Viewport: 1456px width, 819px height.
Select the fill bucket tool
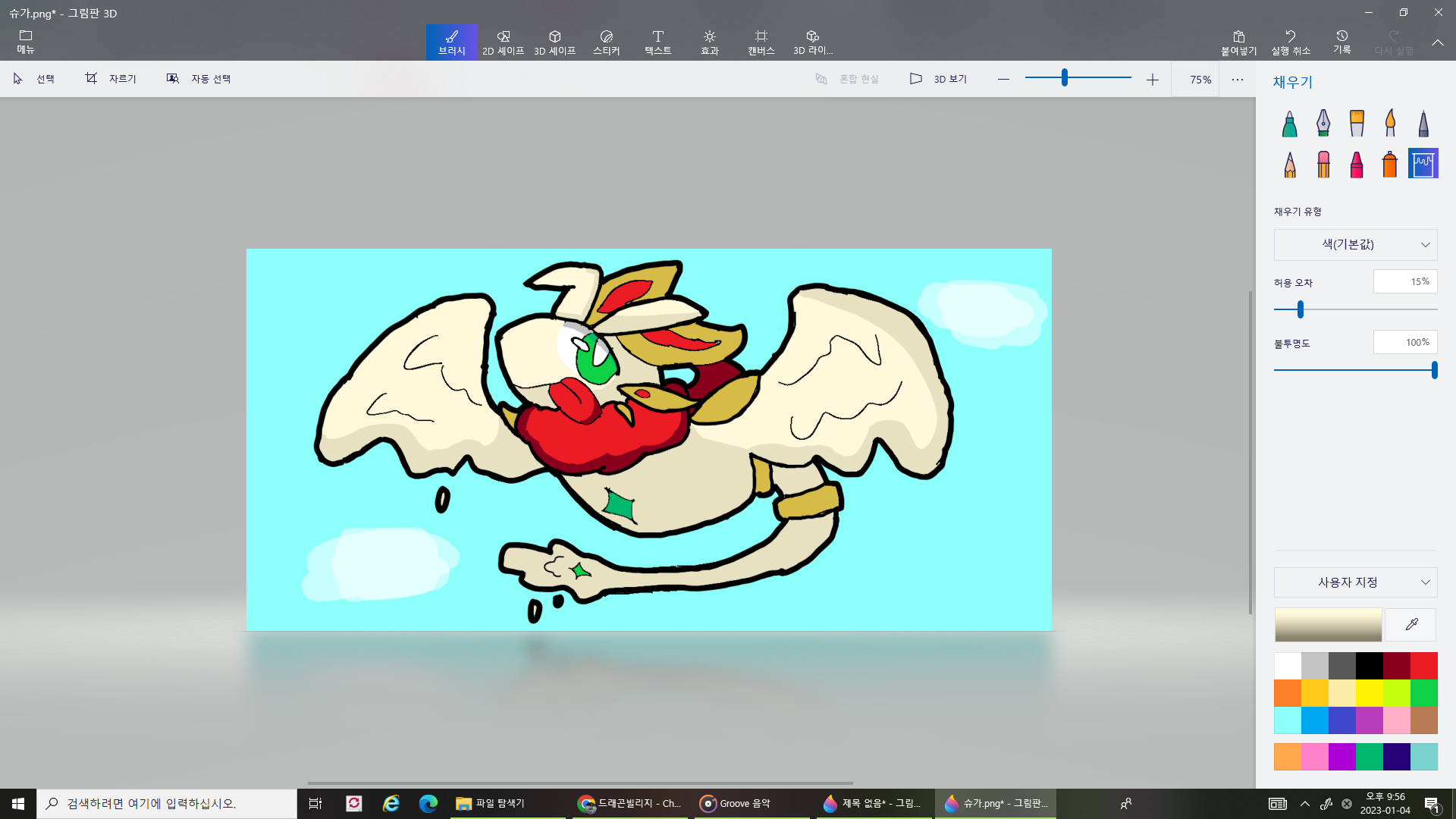pos(1423,164)
